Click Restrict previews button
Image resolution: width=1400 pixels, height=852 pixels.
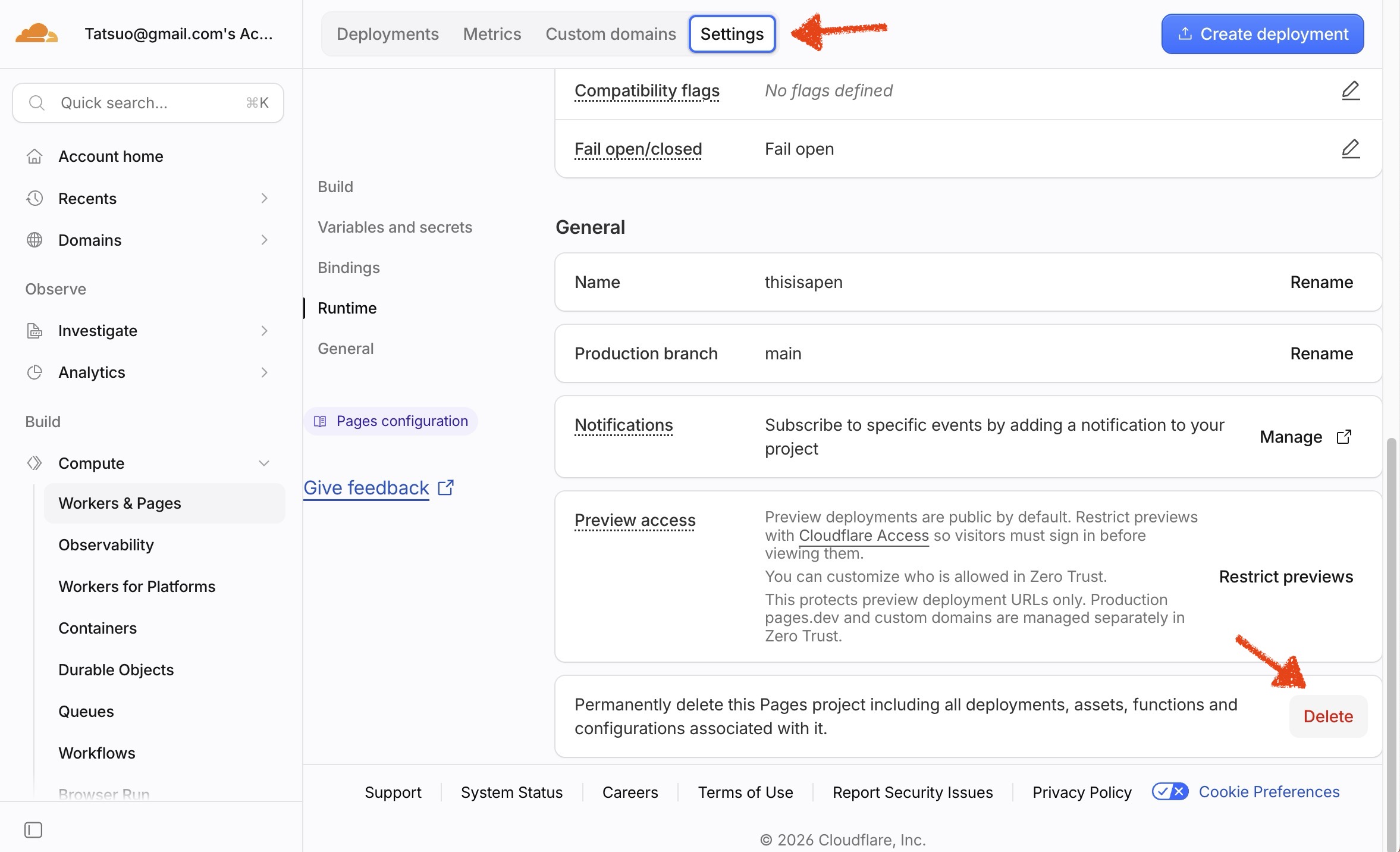click(1286, 577)
